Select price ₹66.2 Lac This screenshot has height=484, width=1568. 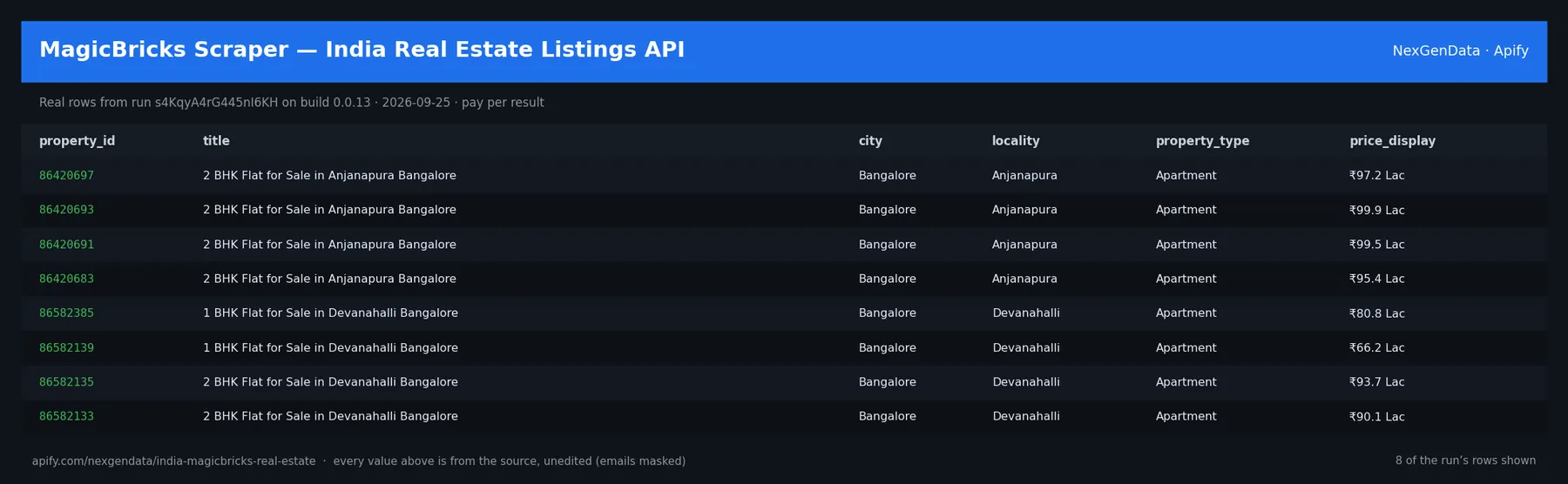pos(1376,347)
